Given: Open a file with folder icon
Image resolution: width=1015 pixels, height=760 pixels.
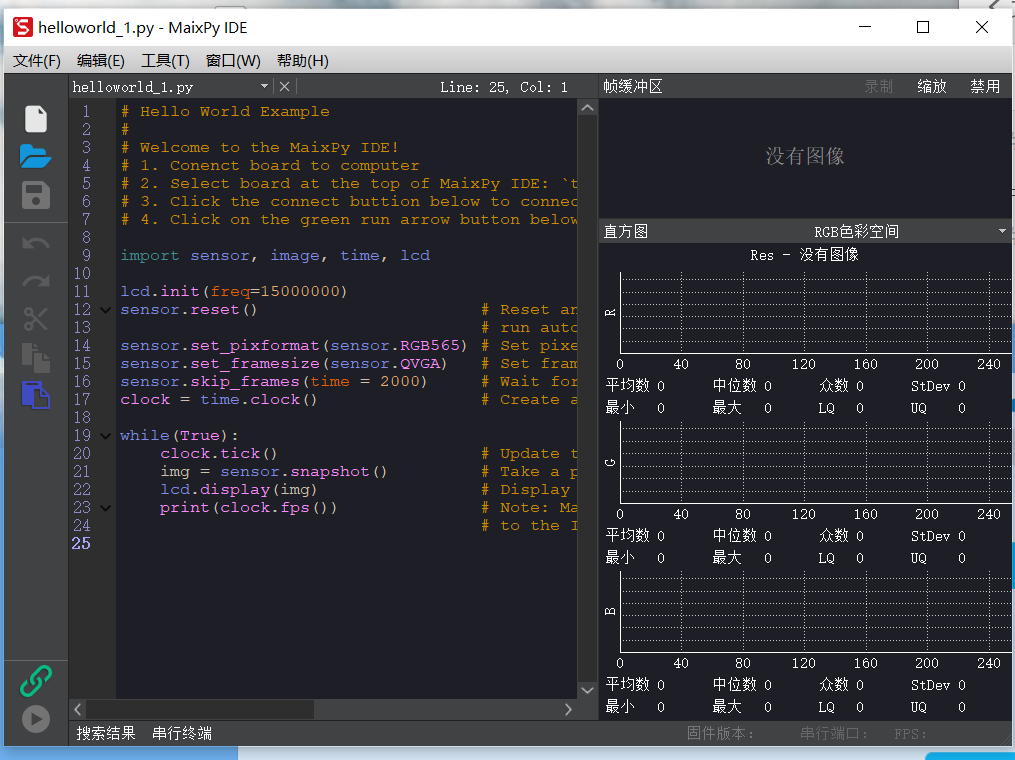Looking at the screenshot, I should (35, 156).
